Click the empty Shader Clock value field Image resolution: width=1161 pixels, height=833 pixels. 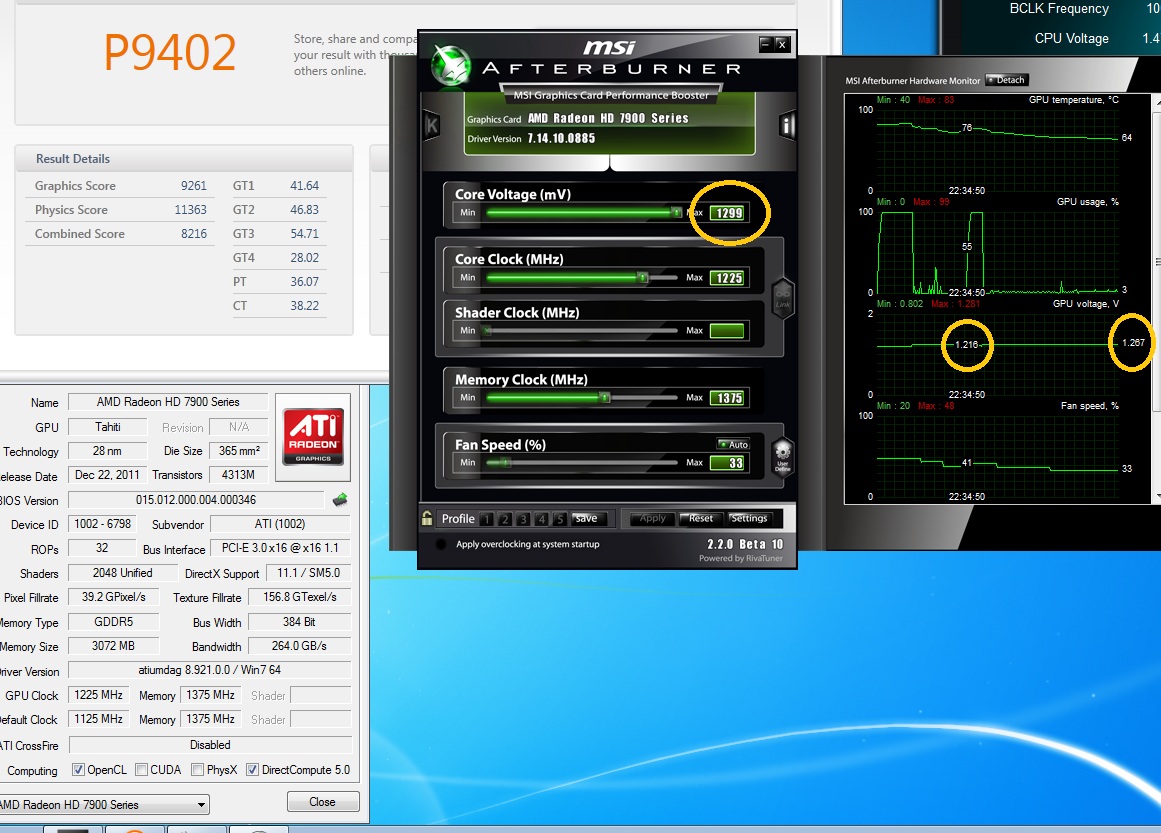tap(726, 331)
